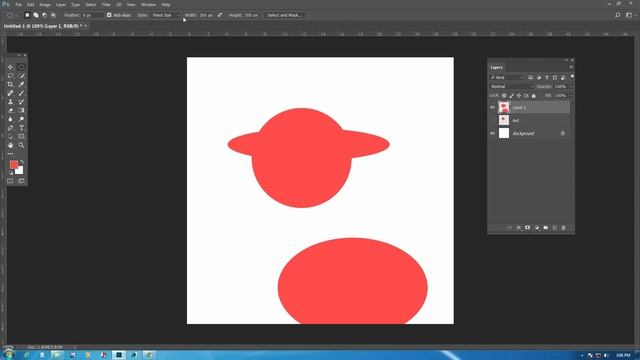The height and width of the screenshot is (360, 640).
Task: Select the Dodge tool
Action: (x=21, y=119)
